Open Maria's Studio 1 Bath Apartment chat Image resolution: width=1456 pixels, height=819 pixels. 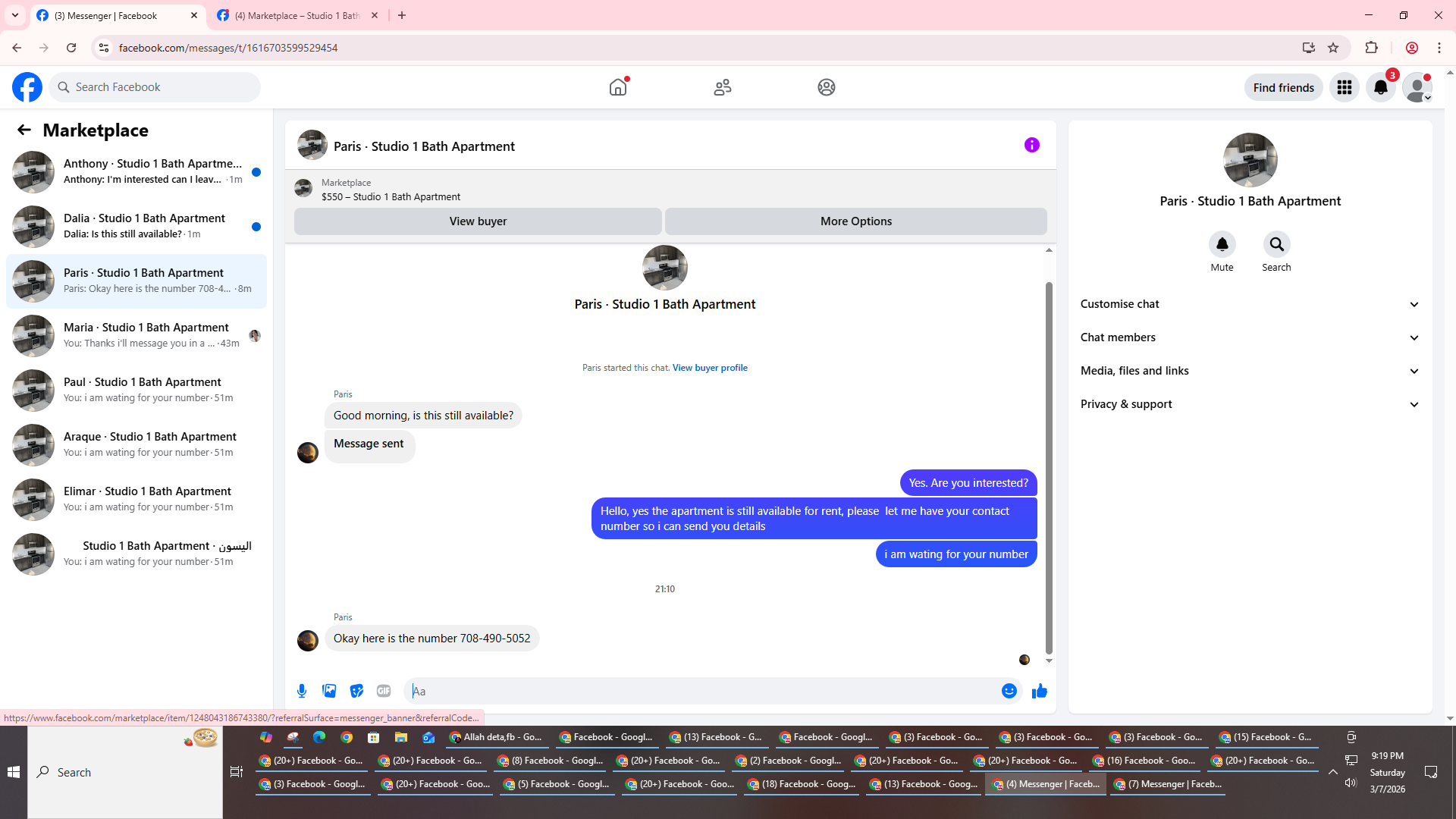[136, 336]
